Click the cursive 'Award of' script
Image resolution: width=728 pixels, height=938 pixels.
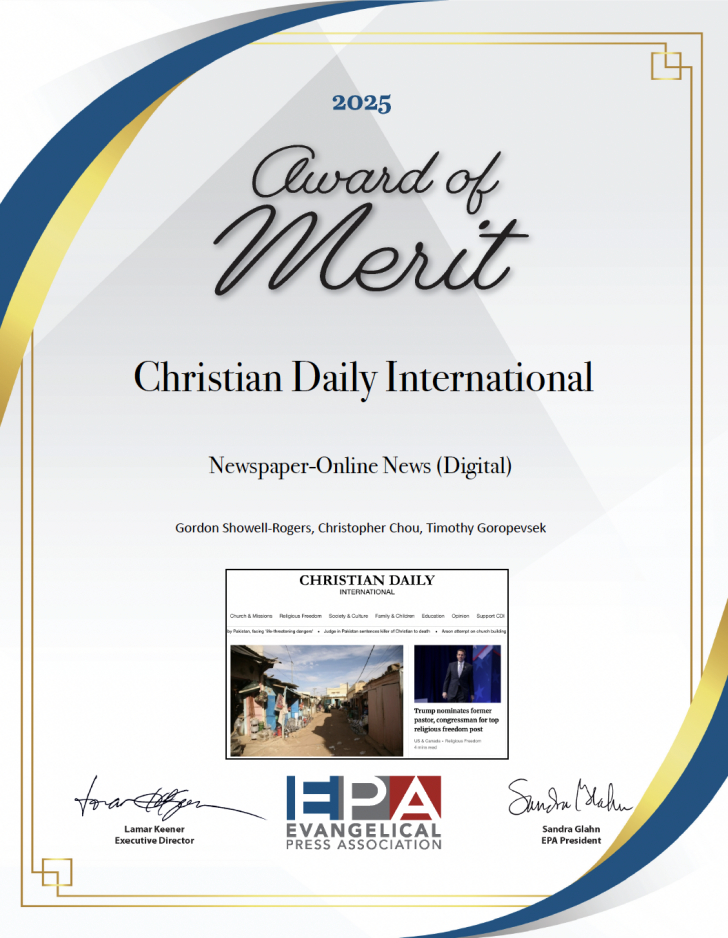click(375, 178)
